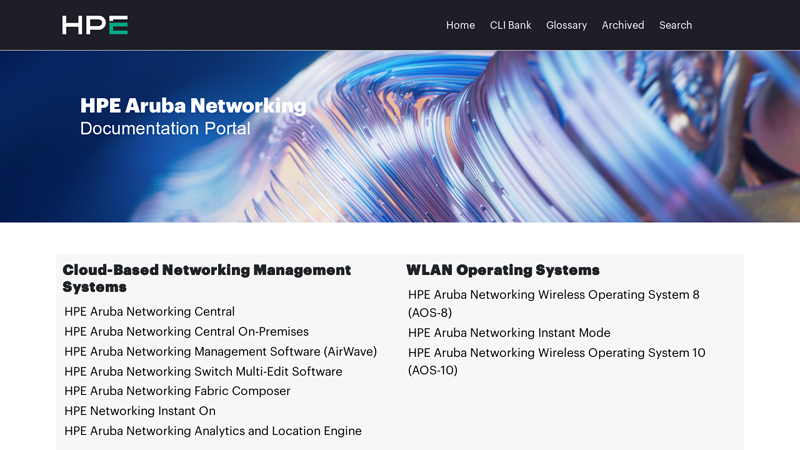The width and height of the screenshot is (800, 450).
Task: Click the HPE logo in the header
Action: (95, 25)
